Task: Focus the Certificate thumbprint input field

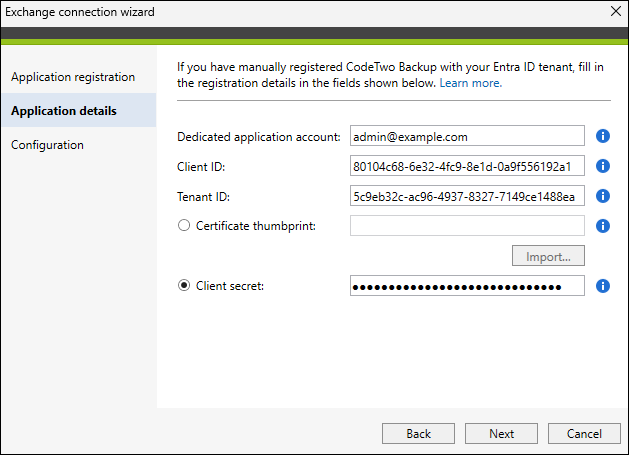Action: (x=467, y=226)
